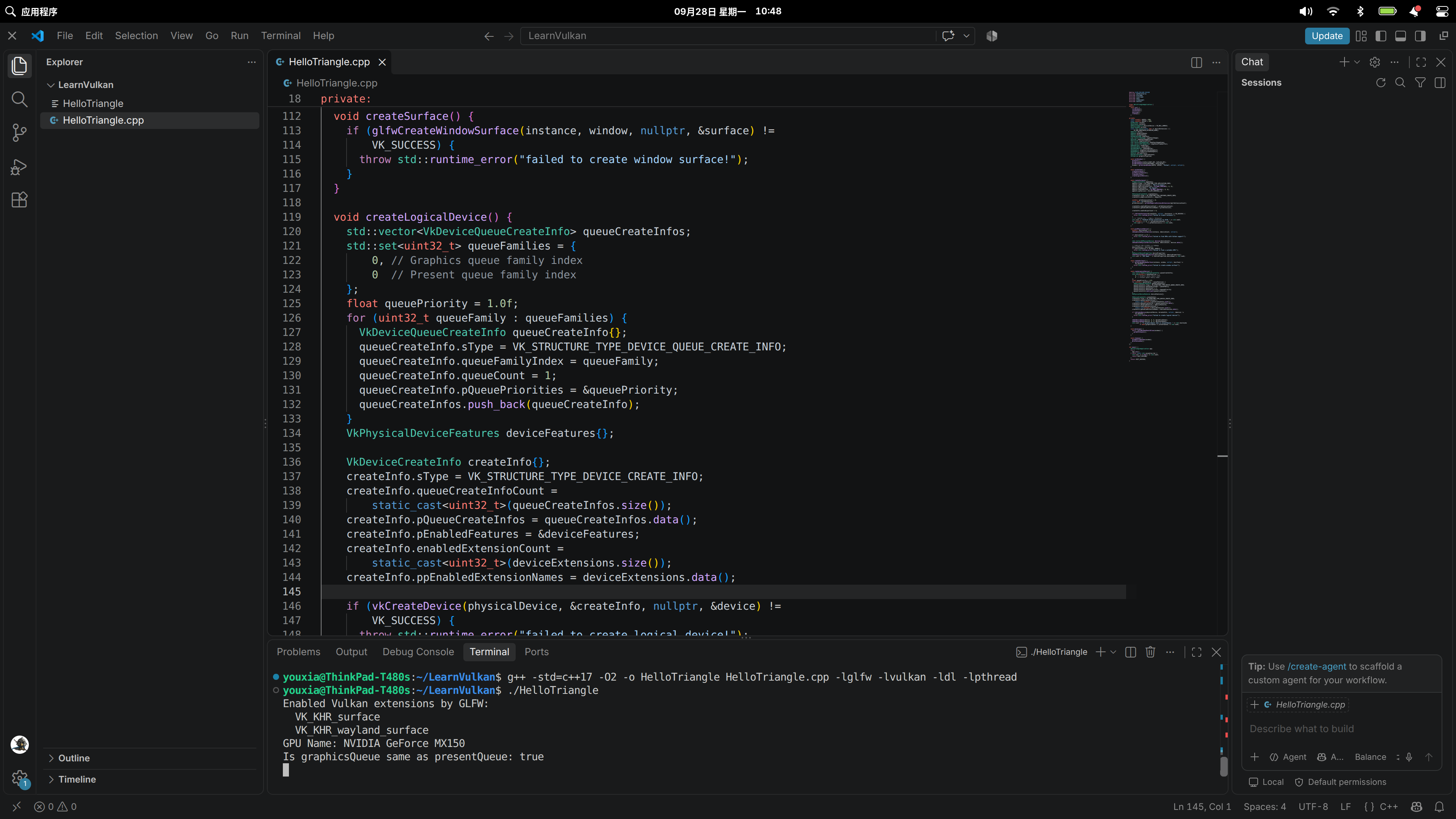Open Default permissions setting
Viewport: 1456px width, 819px height.
point(1340,782)
